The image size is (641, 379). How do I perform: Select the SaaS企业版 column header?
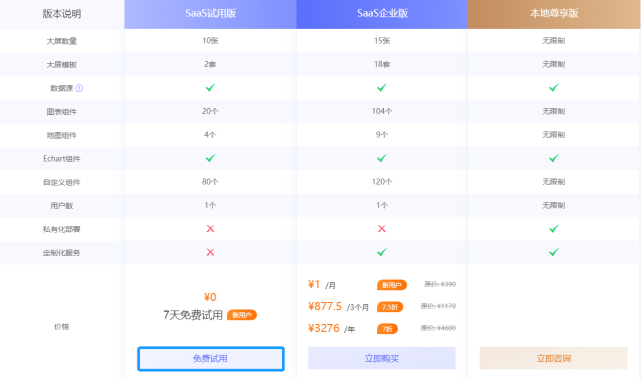pos(382,14)
